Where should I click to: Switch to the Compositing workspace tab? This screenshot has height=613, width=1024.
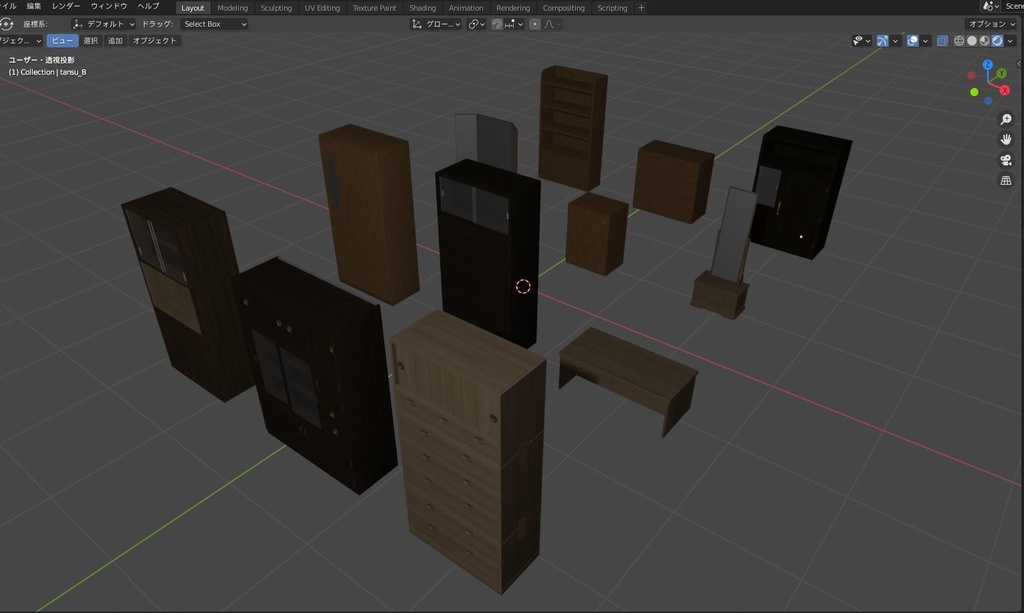pos(564,8)
